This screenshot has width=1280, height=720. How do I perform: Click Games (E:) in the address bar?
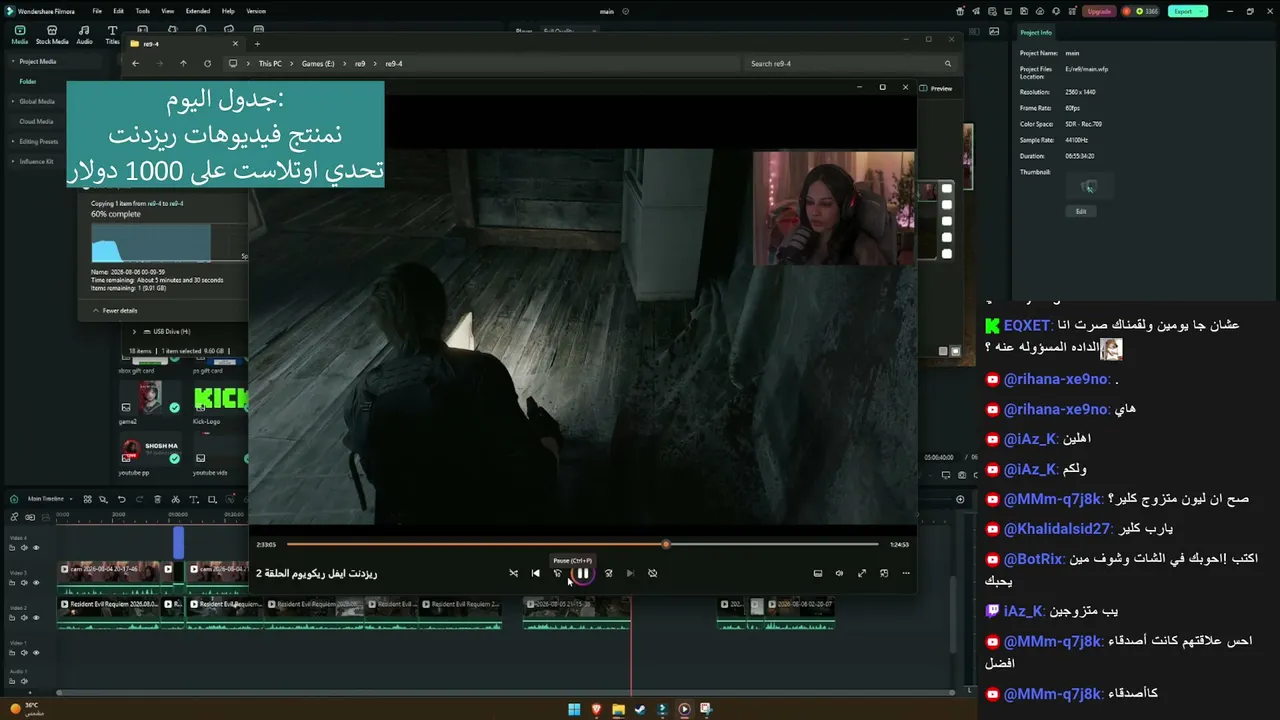pyautogui.click(x=318, y=64)
